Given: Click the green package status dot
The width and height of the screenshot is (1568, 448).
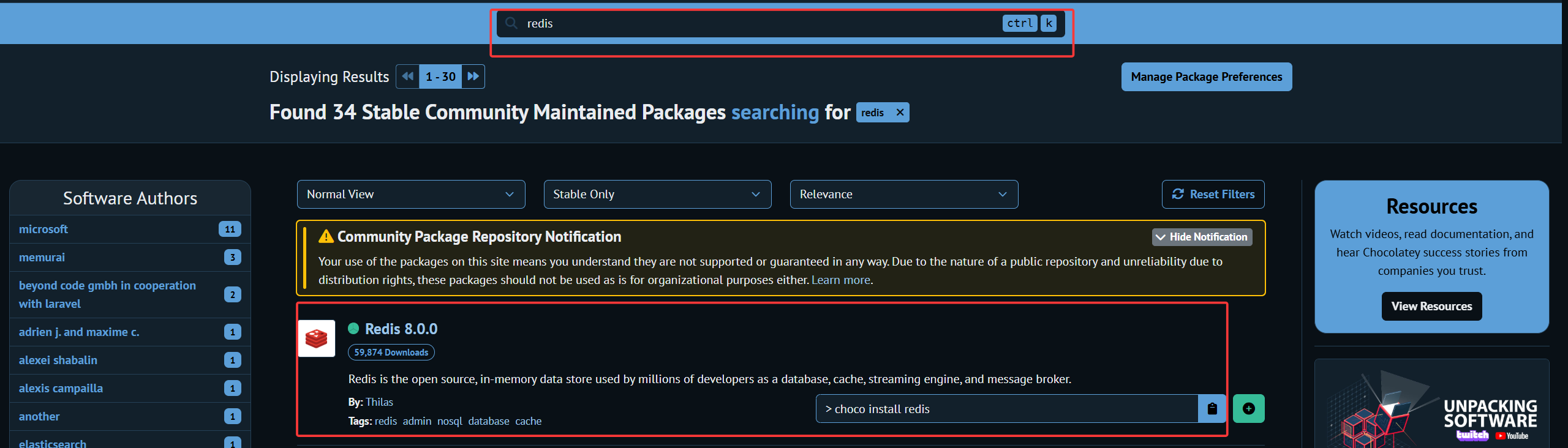Looking at the screenshot, I should point(353,329).
